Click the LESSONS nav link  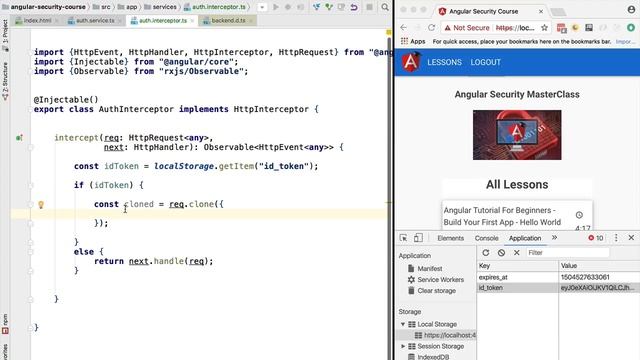click(x=444, y=62)
